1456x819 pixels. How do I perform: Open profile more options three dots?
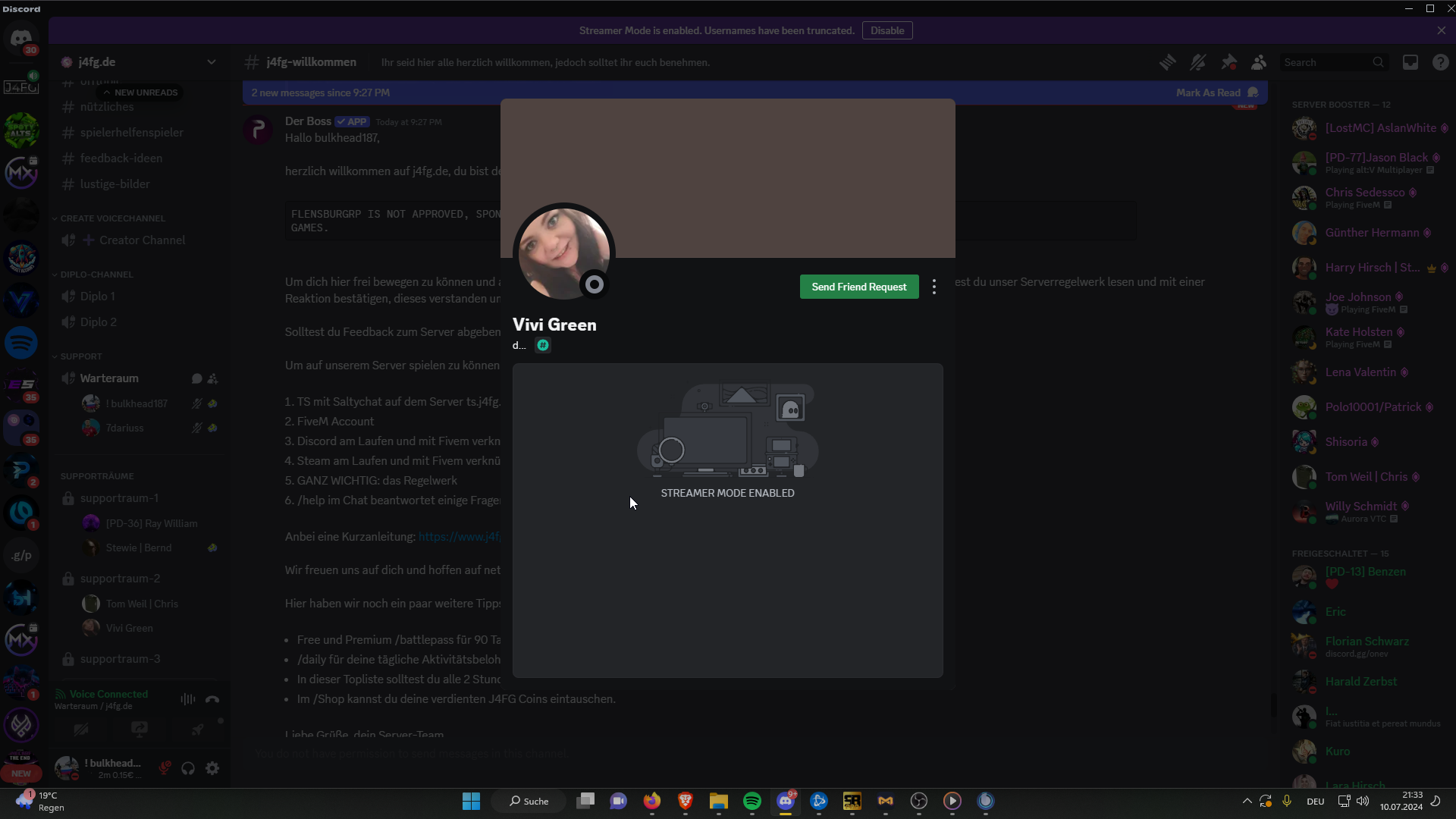point(934,287)
